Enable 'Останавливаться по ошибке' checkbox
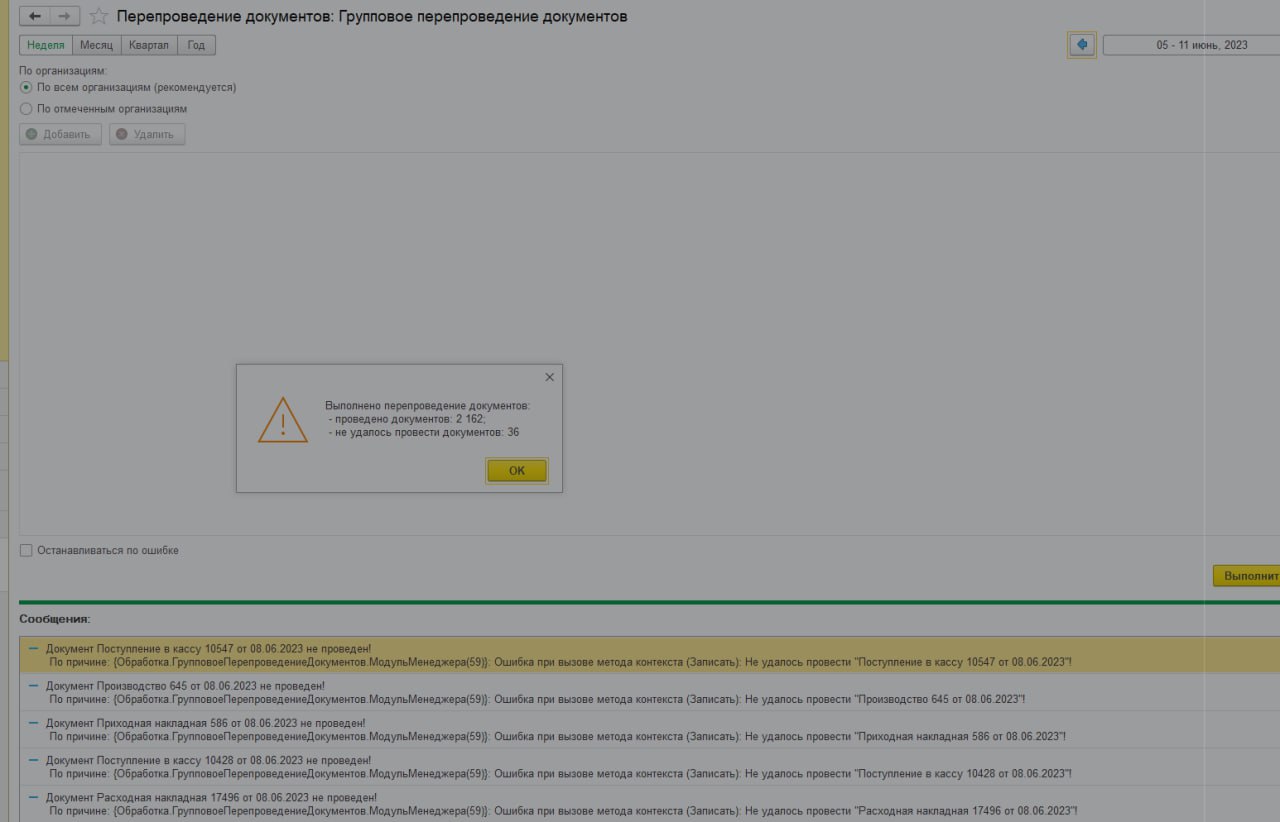This screenshot has height=822, width=1280. pos(26,550)
